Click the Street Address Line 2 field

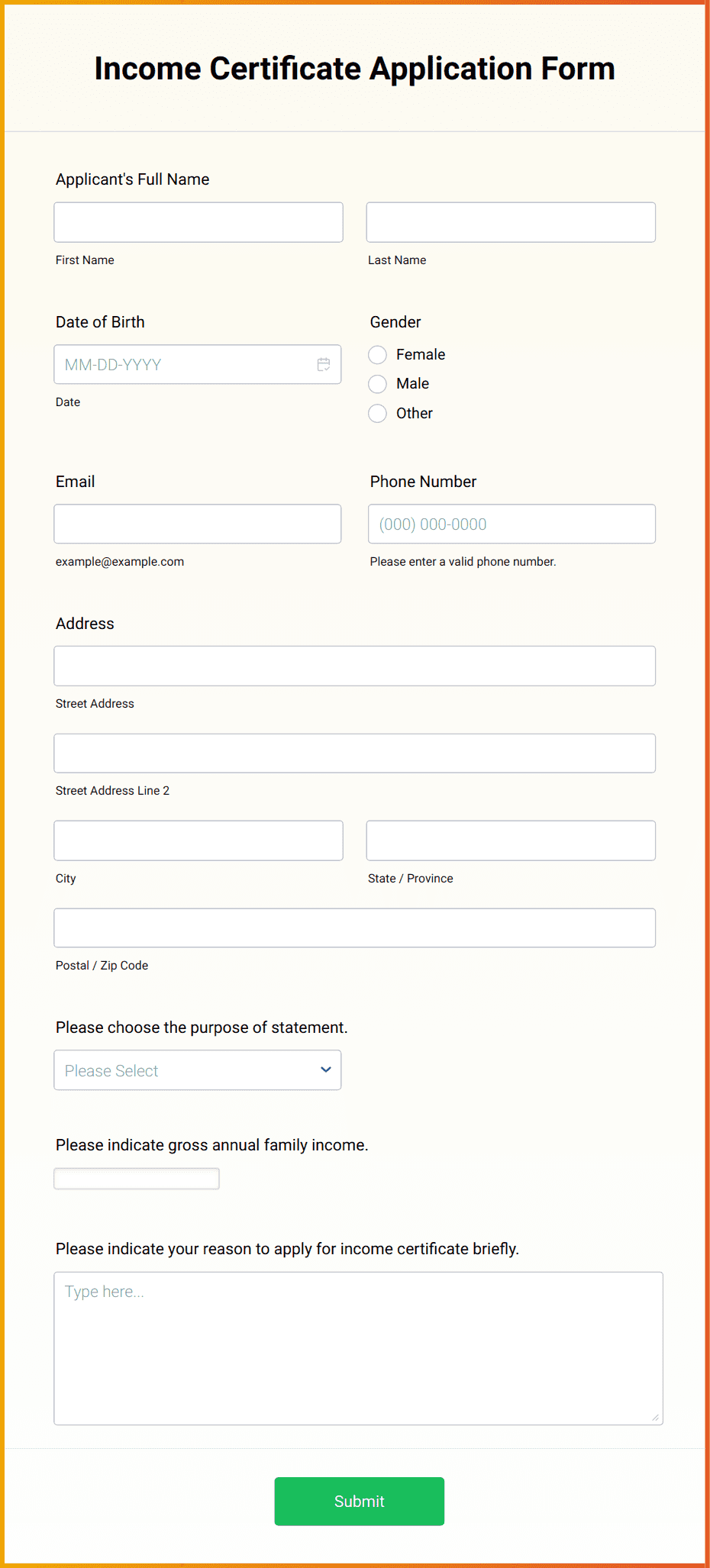(354, 752)
